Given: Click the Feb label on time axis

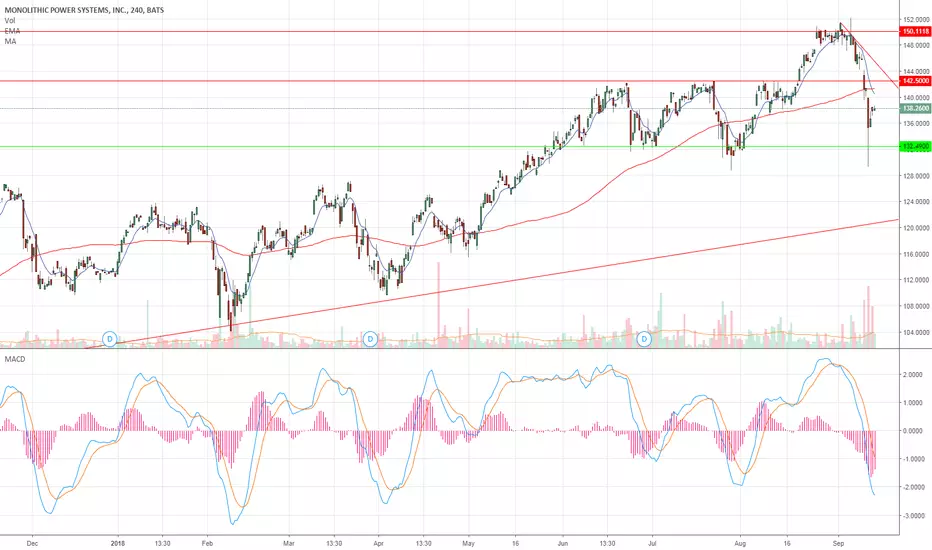Looking at the screenshot, I should 207,543.
